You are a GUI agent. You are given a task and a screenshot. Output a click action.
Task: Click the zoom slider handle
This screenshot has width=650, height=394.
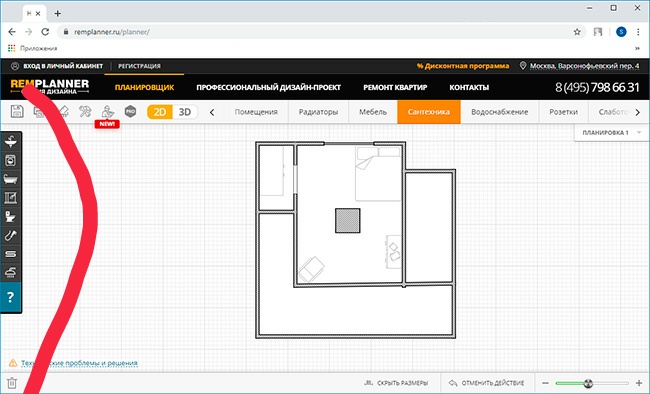588,383
